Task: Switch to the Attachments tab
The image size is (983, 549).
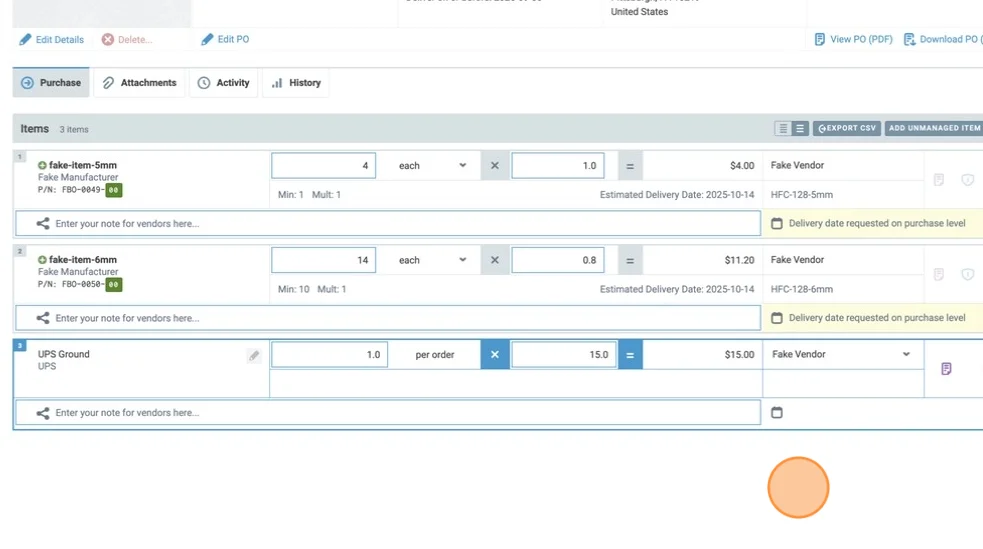Action: click(139, 83)
